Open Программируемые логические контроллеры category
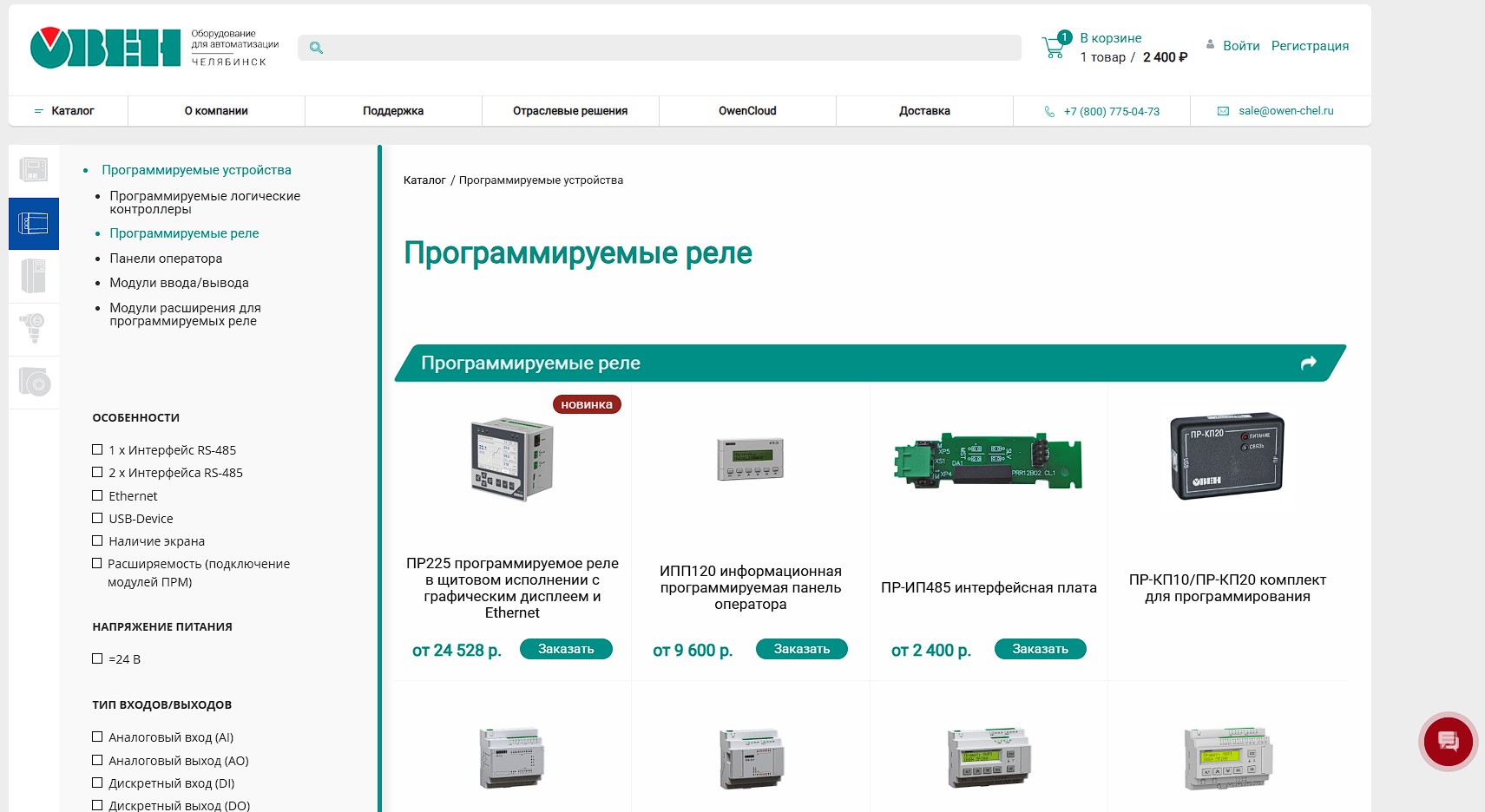This screenshot has height=812, width=1485. click(x=205, y=202)
